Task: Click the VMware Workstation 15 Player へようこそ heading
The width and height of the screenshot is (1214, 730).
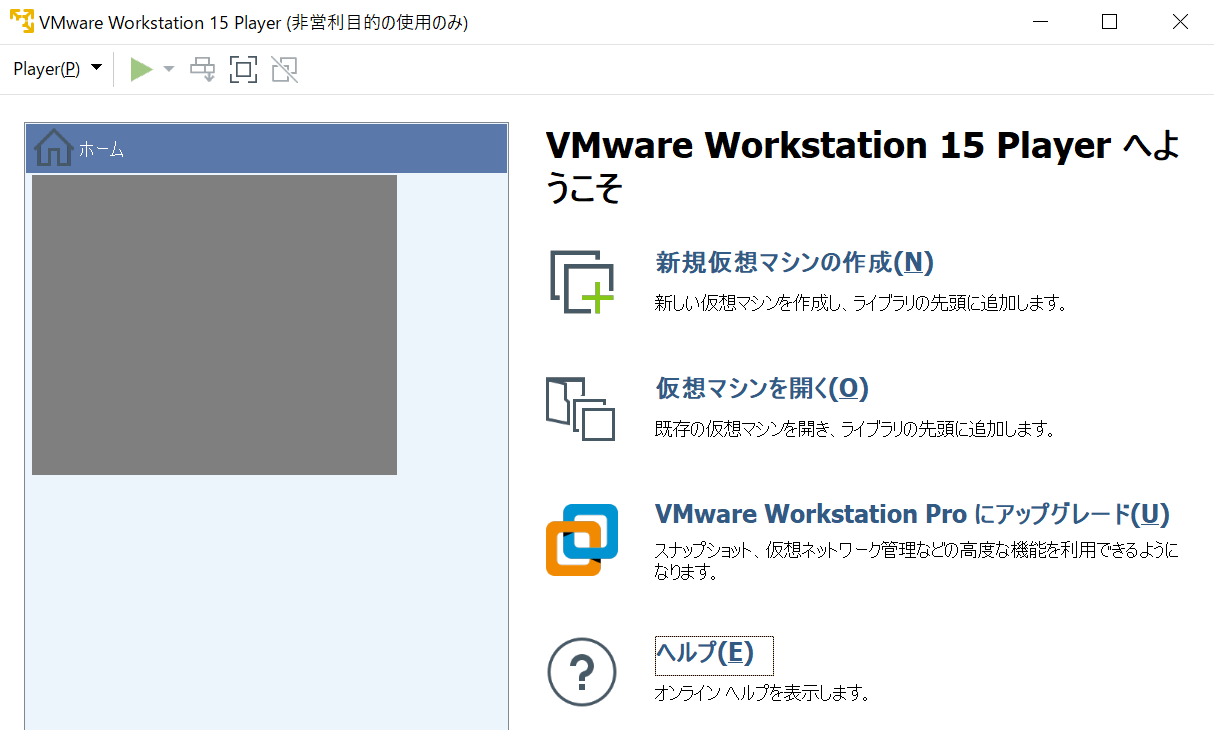Action: click(863, 166)
